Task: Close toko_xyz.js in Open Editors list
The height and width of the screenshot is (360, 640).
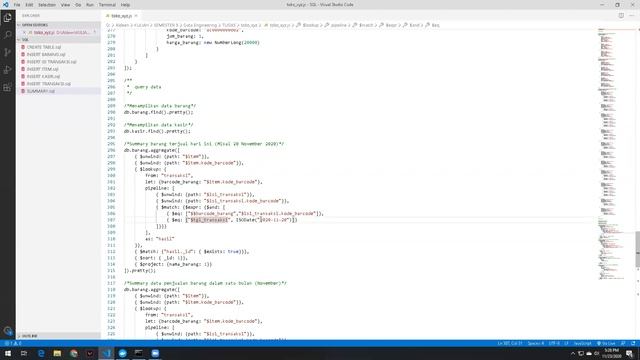Action: pyautogui.click(x=24, y=32)
